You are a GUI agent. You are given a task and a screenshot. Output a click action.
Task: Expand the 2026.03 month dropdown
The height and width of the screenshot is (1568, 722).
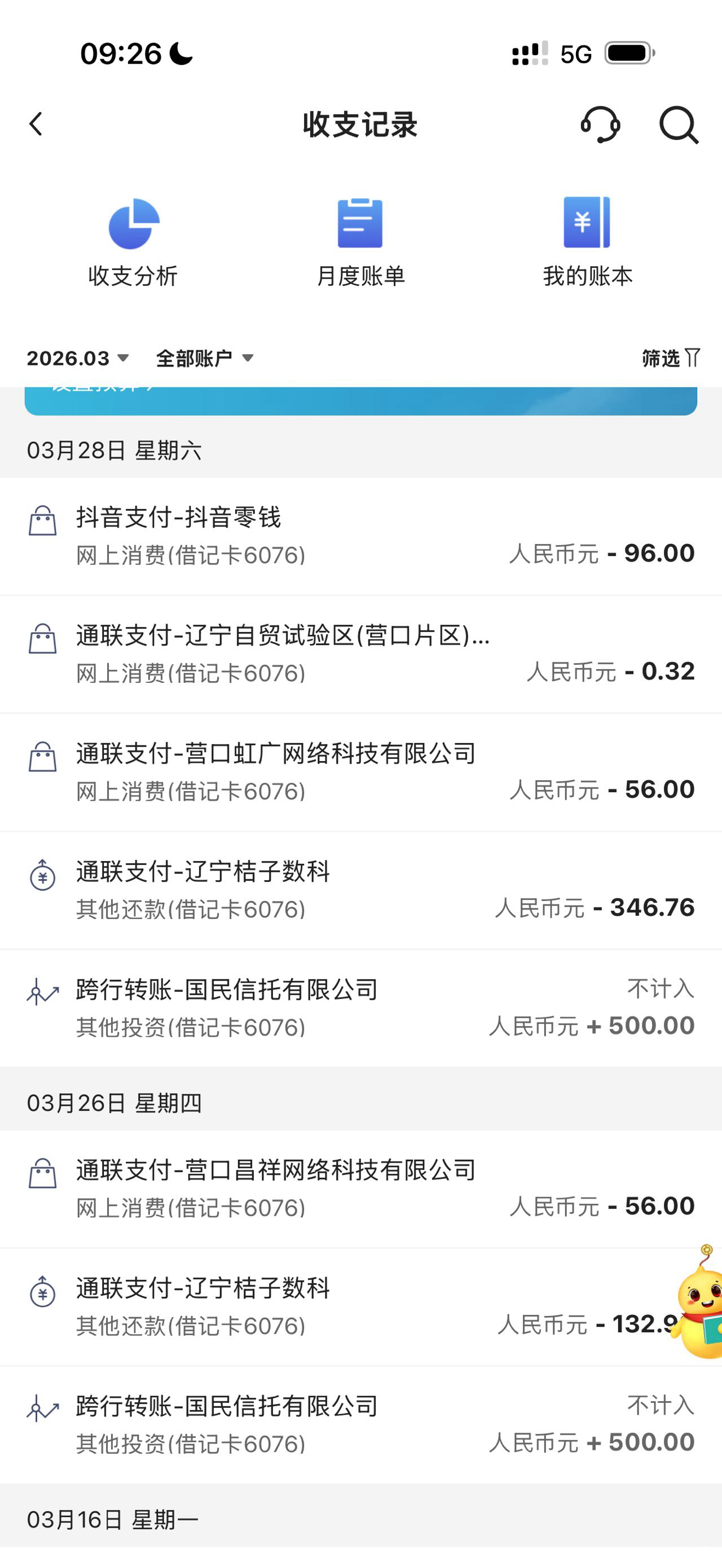[x=78, y=358]
